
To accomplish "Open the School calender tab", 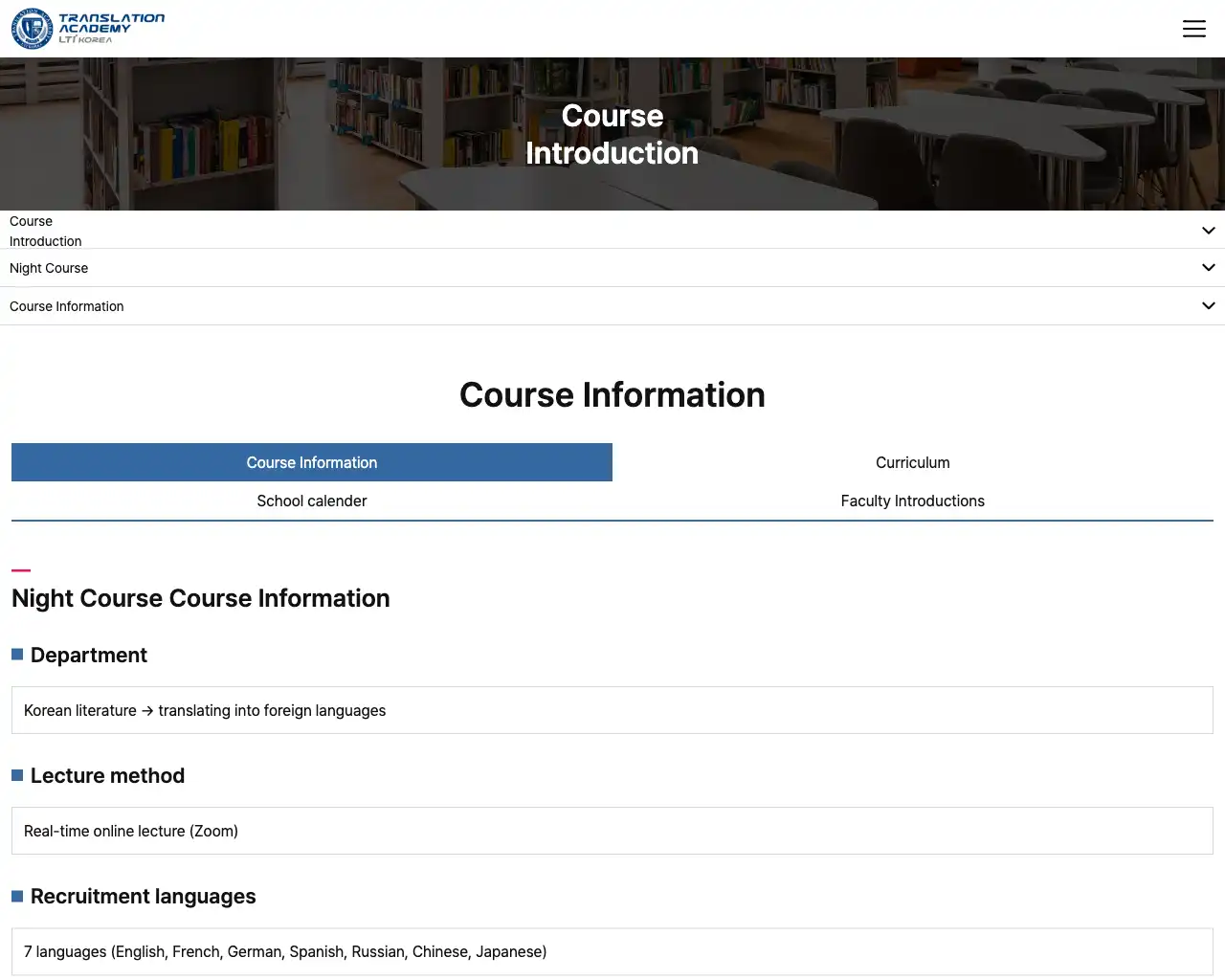I will [312, 501].
